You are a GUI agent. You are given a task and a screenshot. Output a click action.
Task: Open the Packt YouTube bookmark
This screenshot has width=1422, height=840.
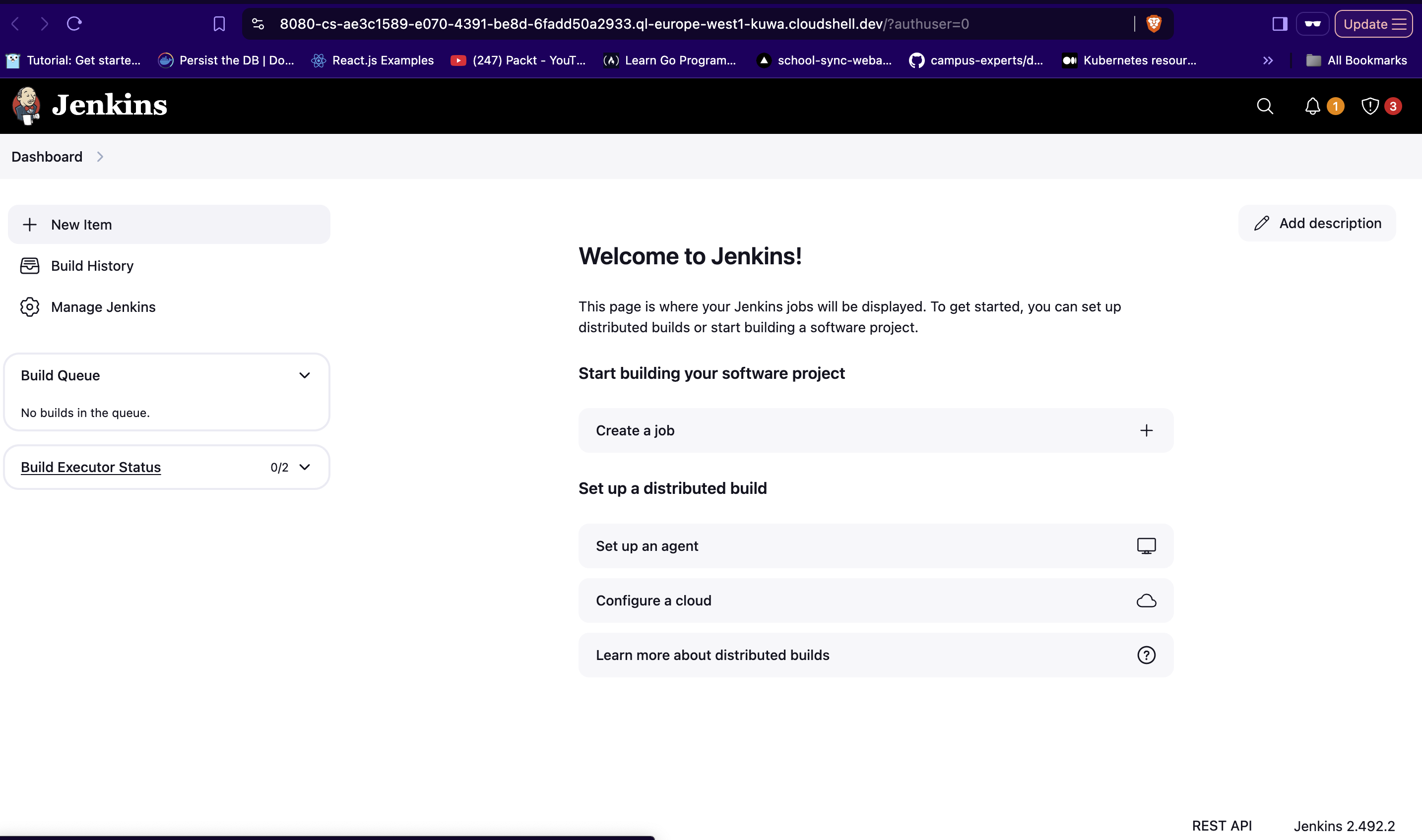(x=518, y=60)
